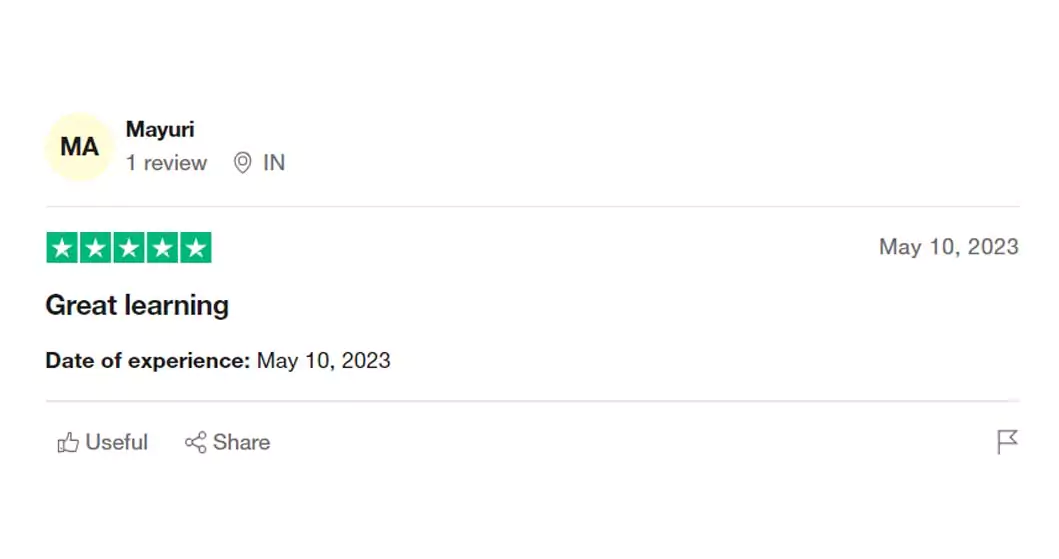This screenshot has width=1059, height=559.
Task: Open reviewer Mayuri's profile name
Action: click(160, 130)
